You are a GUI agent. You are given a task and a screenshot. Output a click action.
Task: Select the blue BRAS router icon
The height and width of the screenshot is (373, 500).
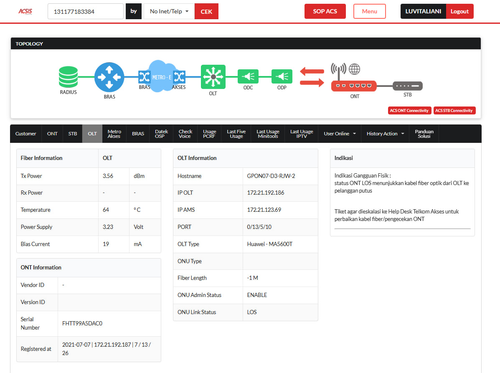[x=109, y=77]
